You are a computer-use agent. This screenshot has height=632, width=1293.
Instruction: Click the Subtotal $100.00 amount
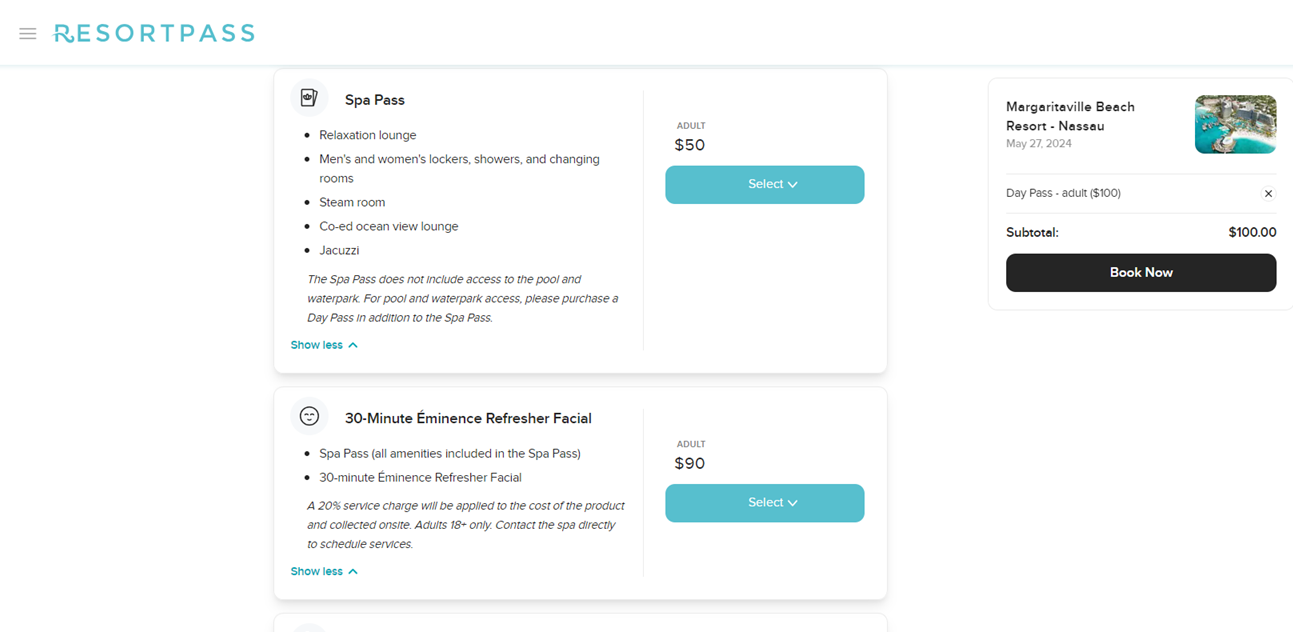(1254, 230)
